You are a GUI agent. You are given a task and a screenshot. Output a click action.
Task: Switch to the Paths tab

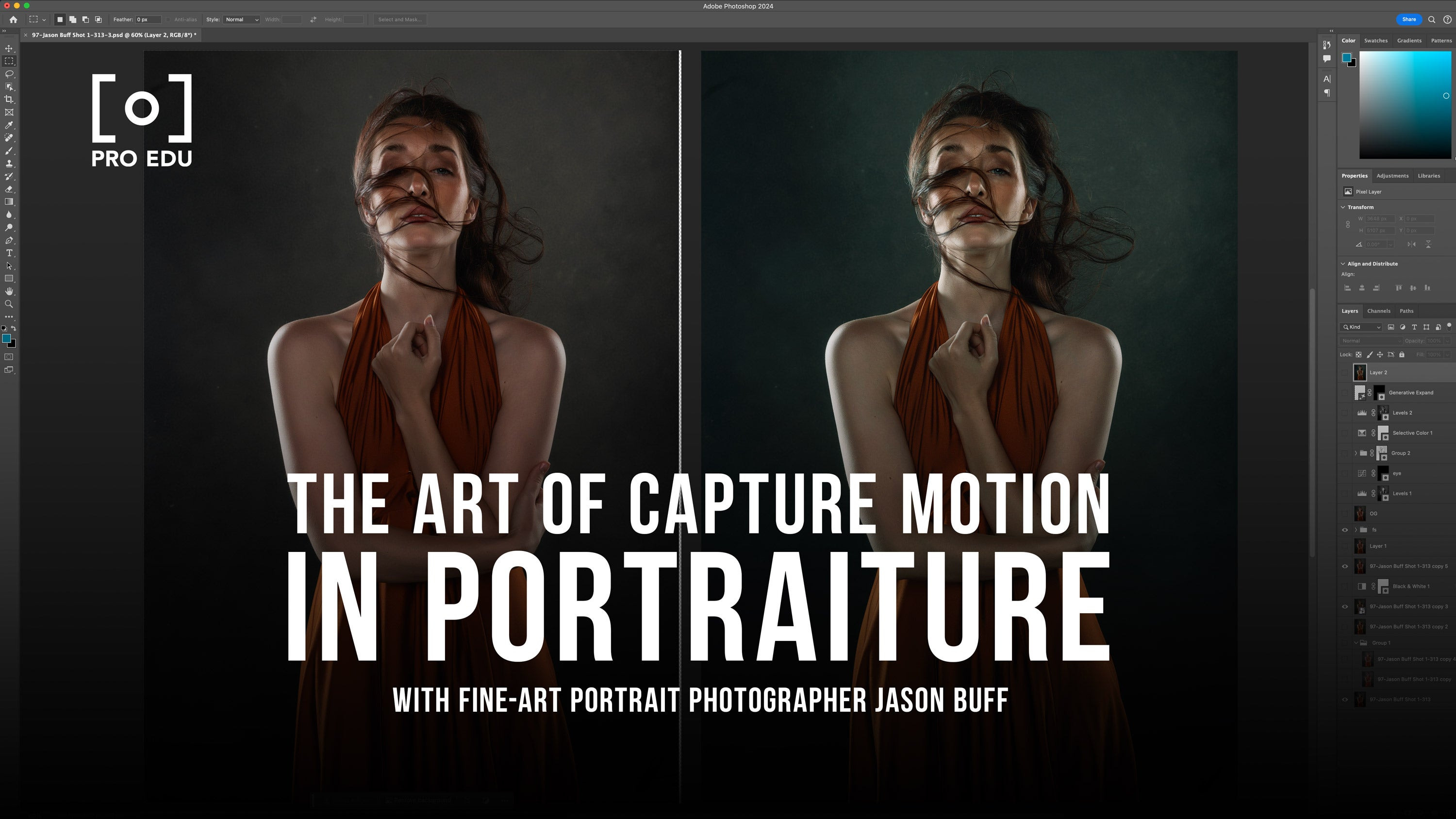click(1406, 311)
